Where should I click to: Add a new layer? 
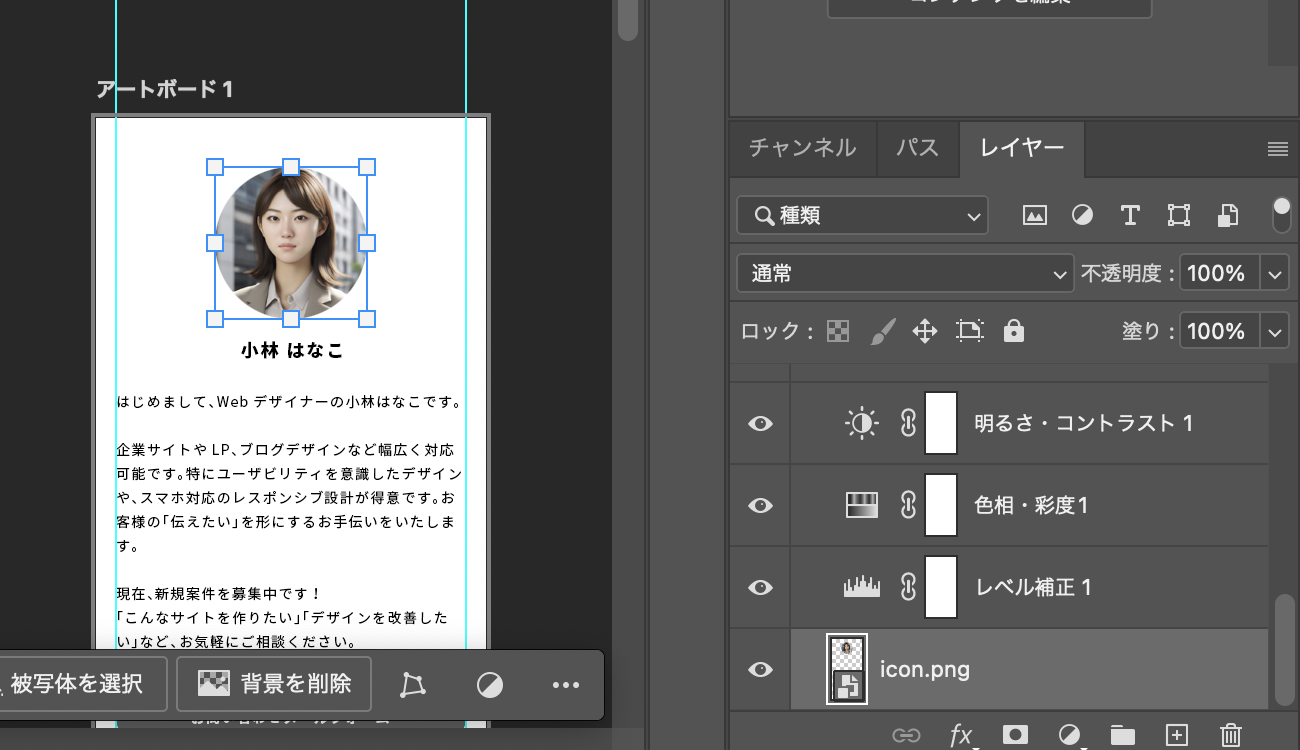(1177, 735)
